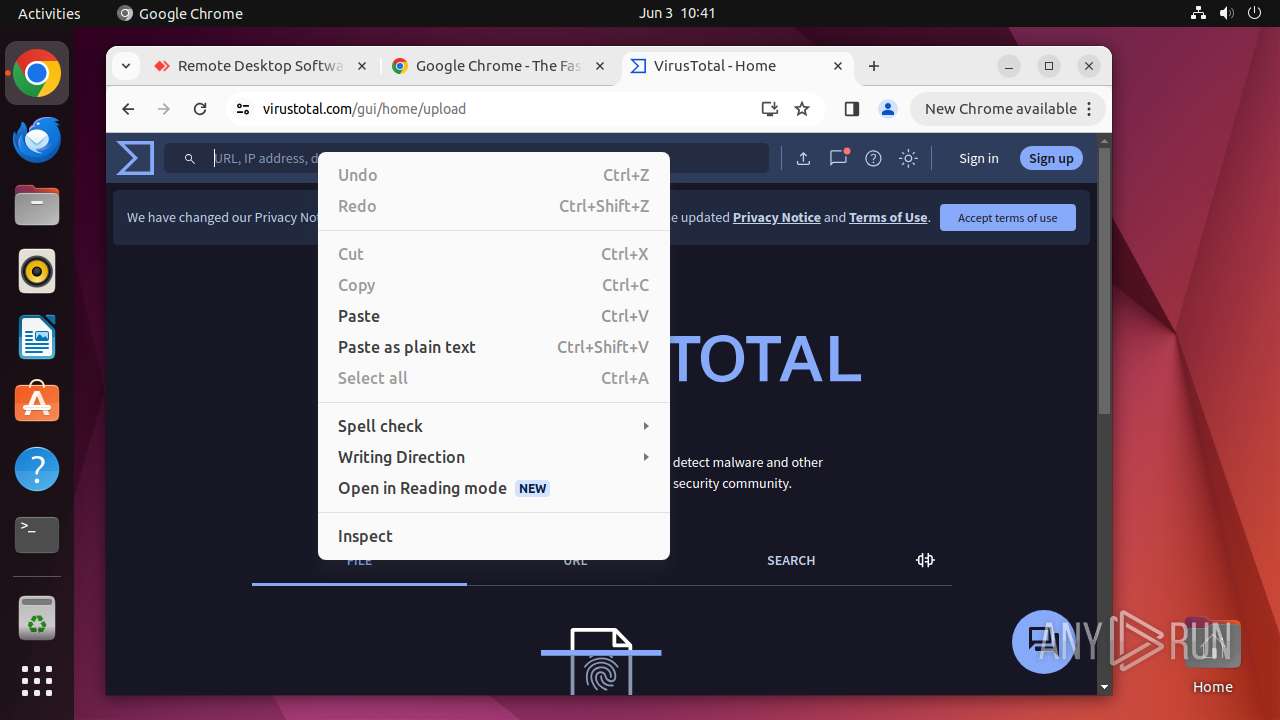The width and height of the screenshot is (1280, 720).
Task: Open network status icon in top bar
Action: (1198, 14)
